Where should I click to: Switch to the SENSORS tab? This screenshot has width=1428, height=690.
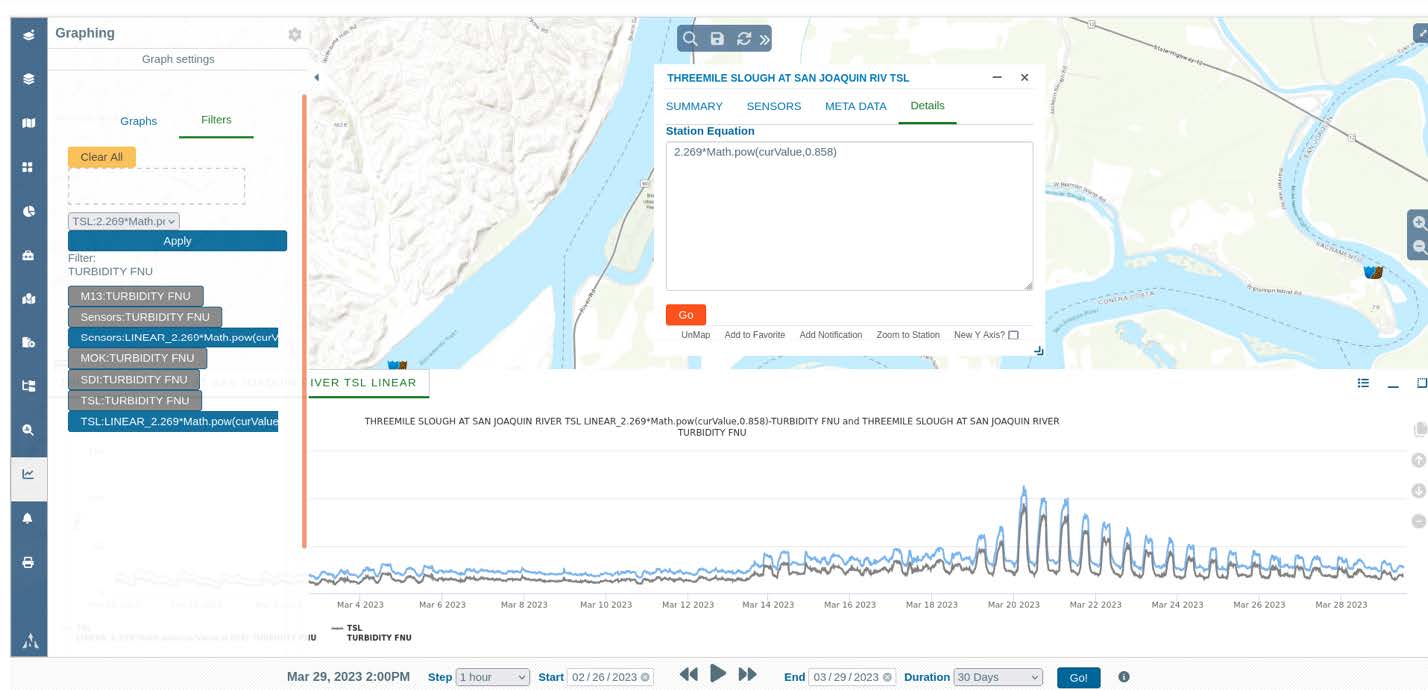pos(773,106)
